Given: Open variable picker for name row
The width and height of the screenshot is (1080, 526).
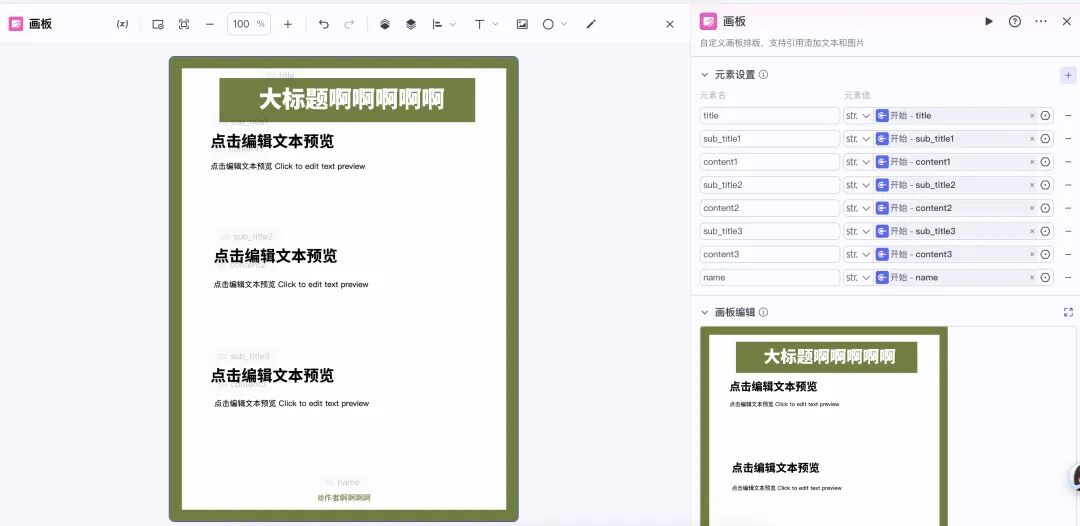Looking at the screenshot, I should [1046, 277].
